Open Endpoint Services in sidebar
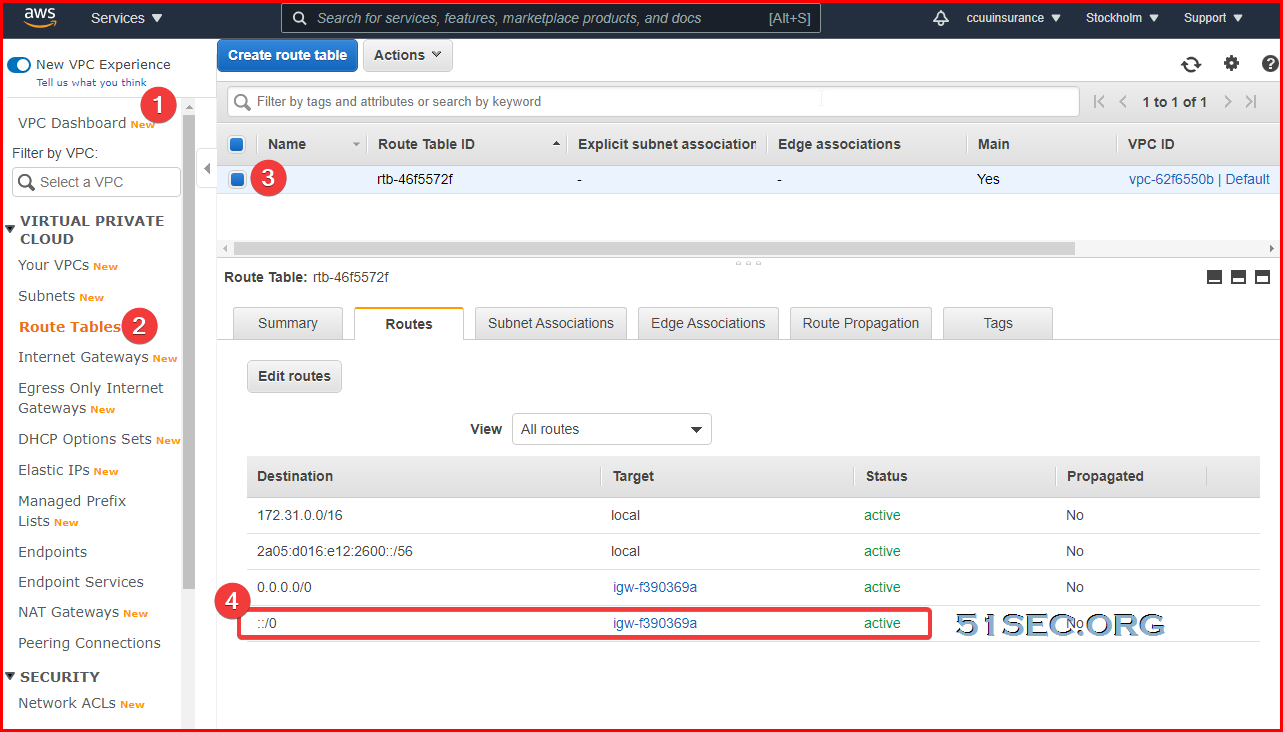Viewport: 1283px width, 732px height. pos(81,582)
